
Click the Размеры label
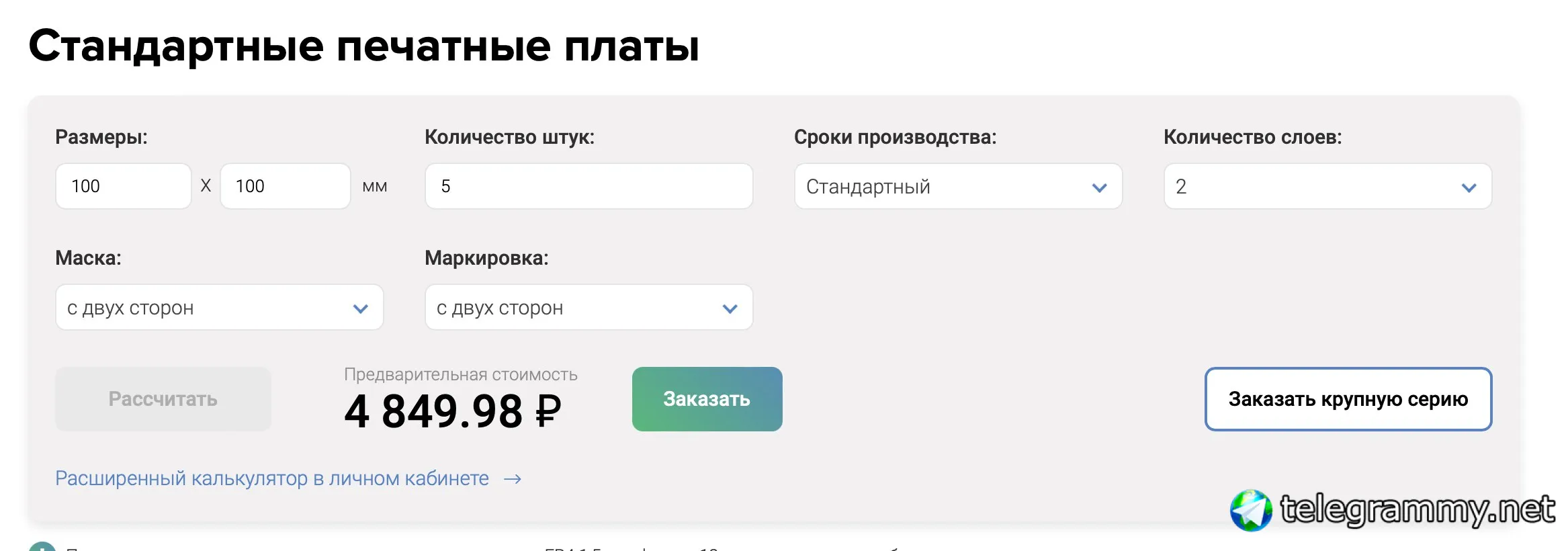tap(101, 137)
